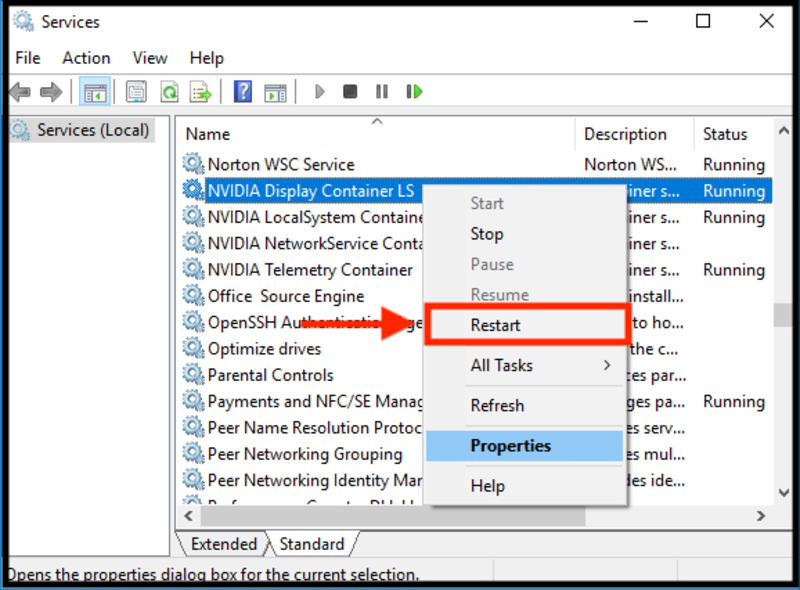800x590 pixels.
Task: Click the Stop Service square icon
Action: pos(350,92)
